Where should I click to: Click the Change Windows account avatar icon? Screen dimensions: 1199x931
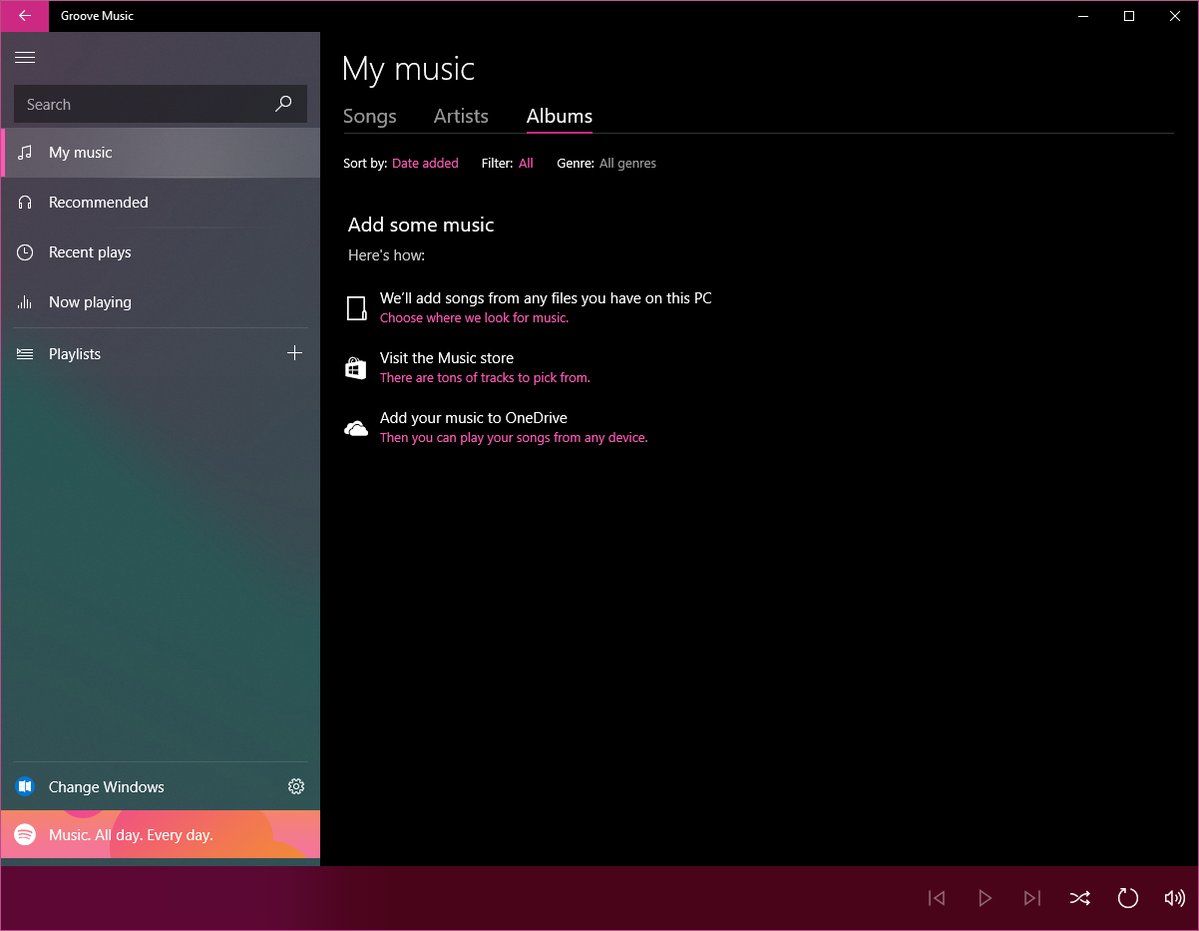[25, 787]
